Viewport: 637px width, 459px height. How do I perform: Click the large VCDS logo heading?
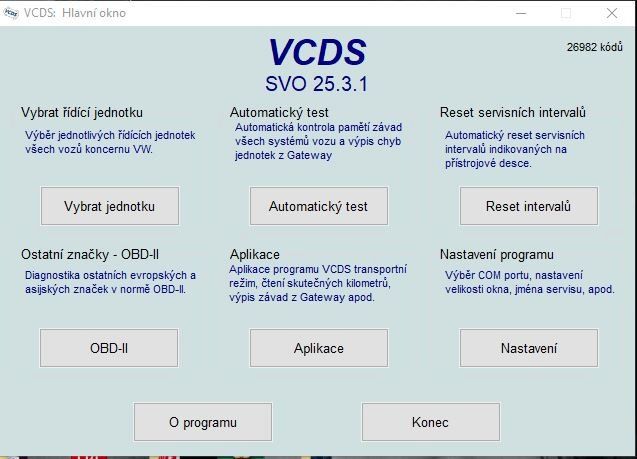pyautogui.click(x=317, y=53)
